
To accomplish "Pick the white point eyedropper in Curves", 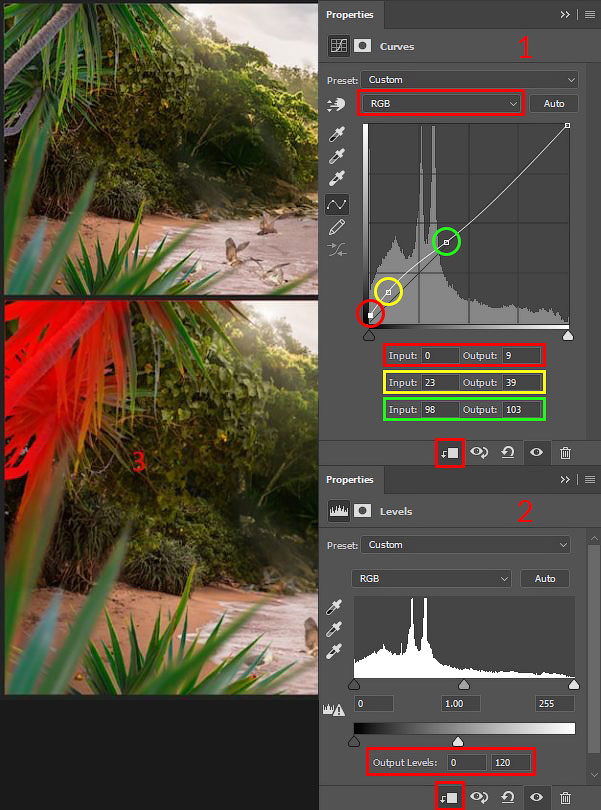I will [337, 179].
